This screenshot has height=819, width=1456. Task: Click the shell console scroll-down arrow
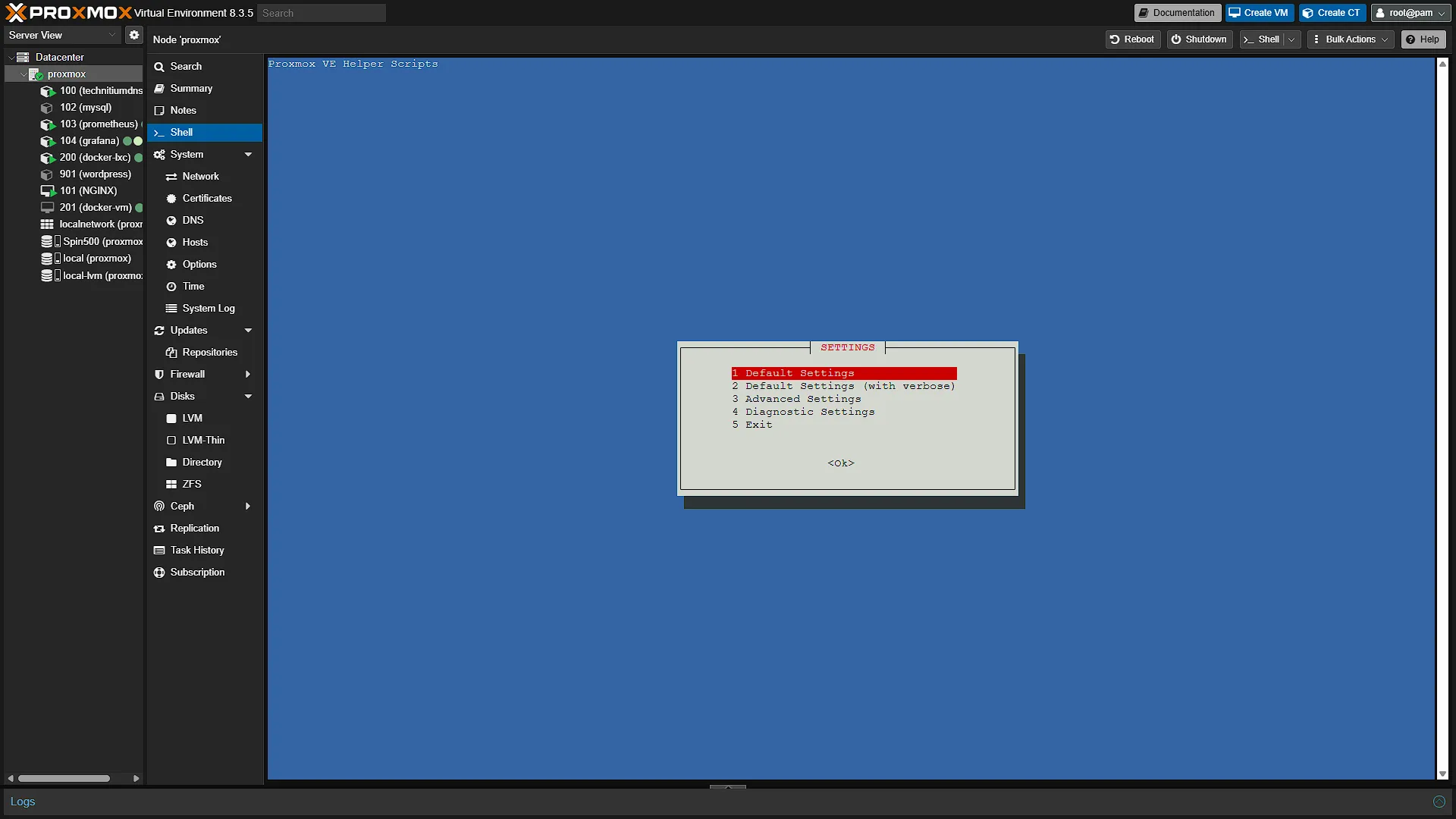pos(1442,774)
